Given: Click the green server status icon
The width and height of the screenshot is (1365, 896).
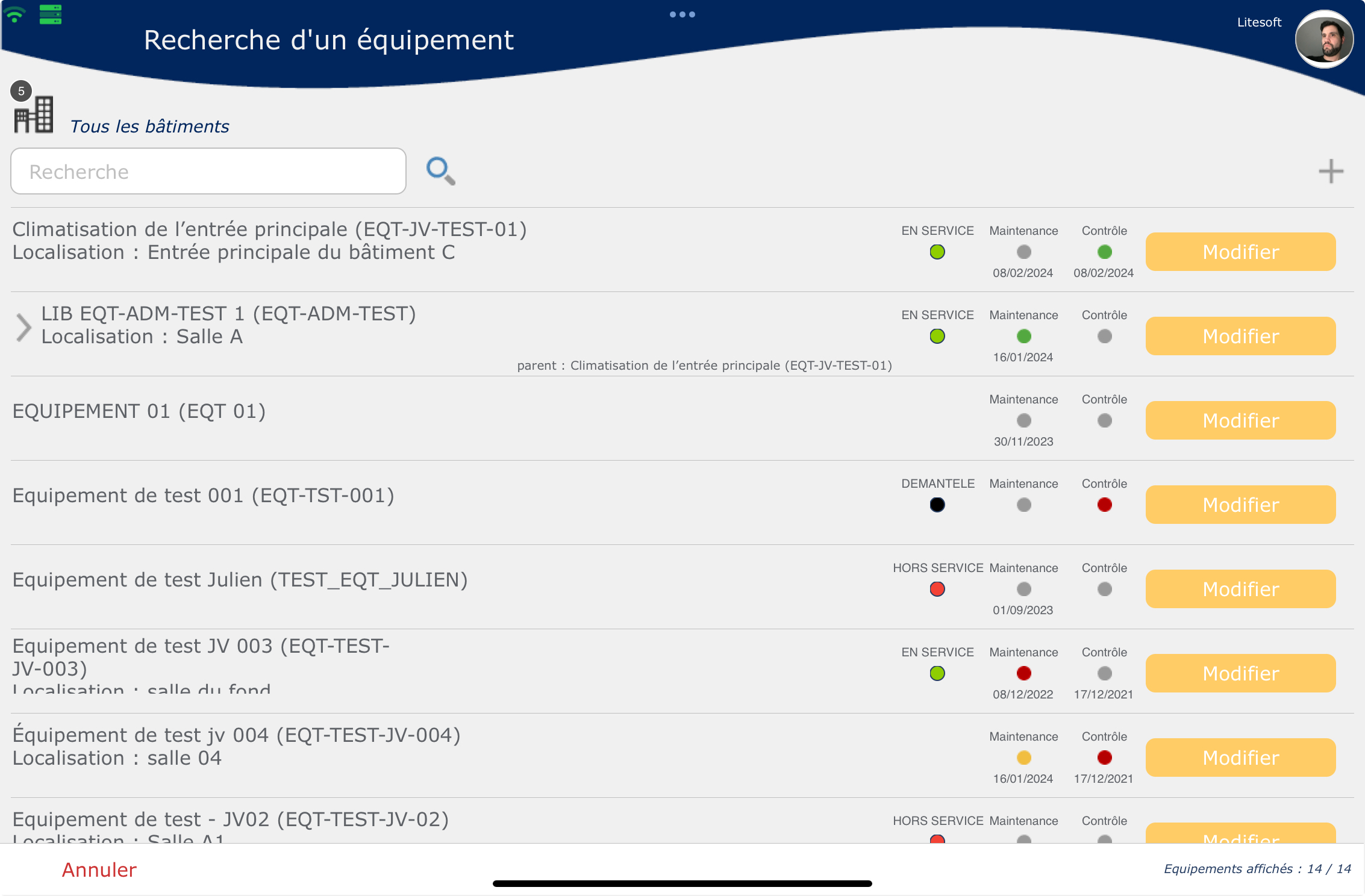Looking at the screenshot, I should pos(51,14).
